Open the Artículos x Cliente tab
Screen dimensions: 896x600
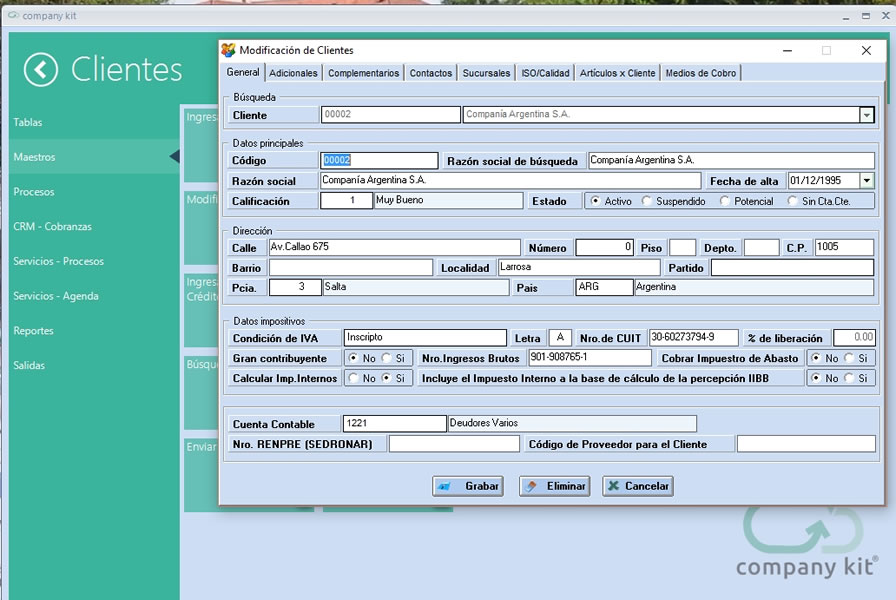pos(618,73)
